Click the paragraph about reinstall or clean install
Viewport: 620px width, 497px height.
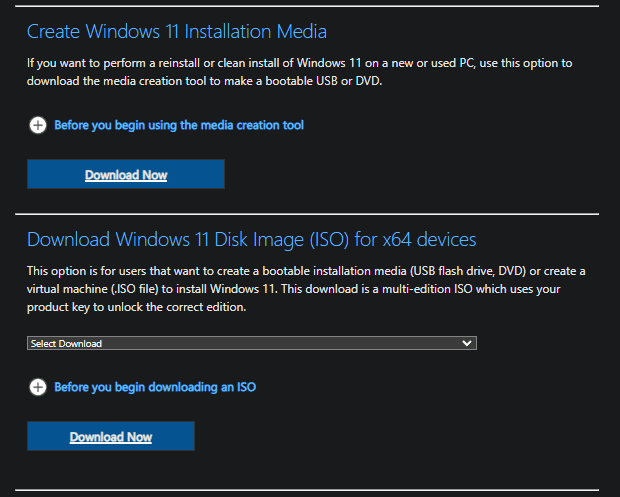pyautogui.click(x=299, y=72)
